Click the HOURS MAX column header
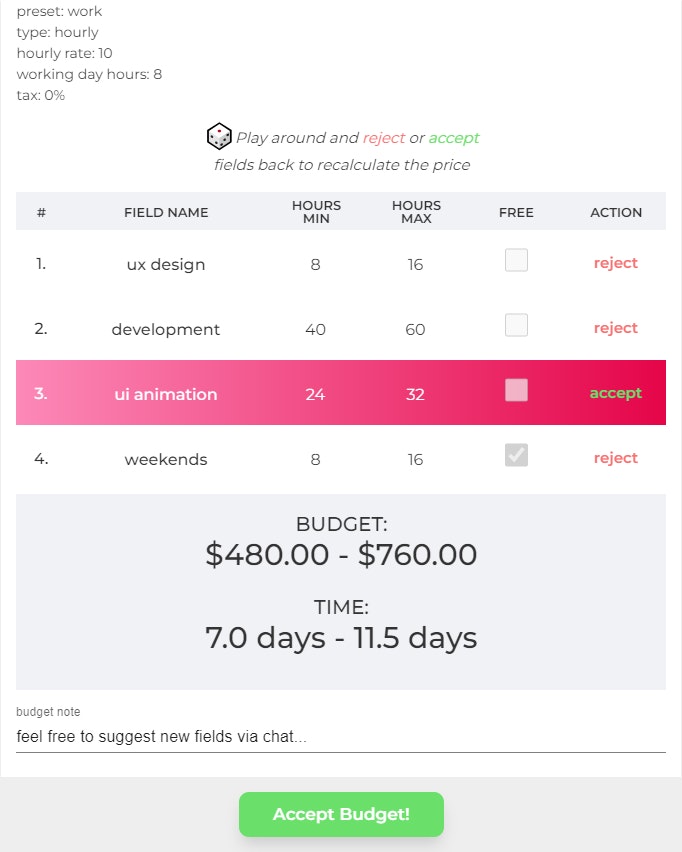682x852 pixels. (x=416, y=212)
